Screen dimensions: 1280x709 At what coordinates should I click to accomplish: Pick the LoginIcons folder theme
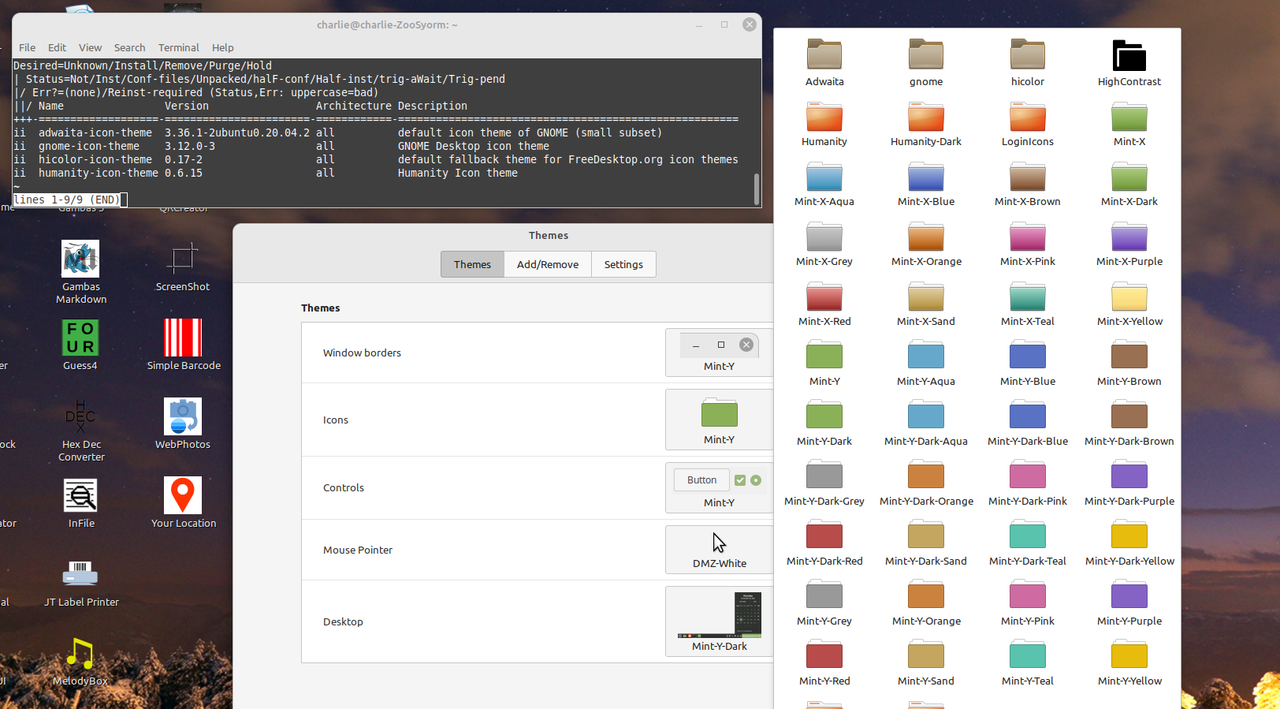click(1027, 124)
